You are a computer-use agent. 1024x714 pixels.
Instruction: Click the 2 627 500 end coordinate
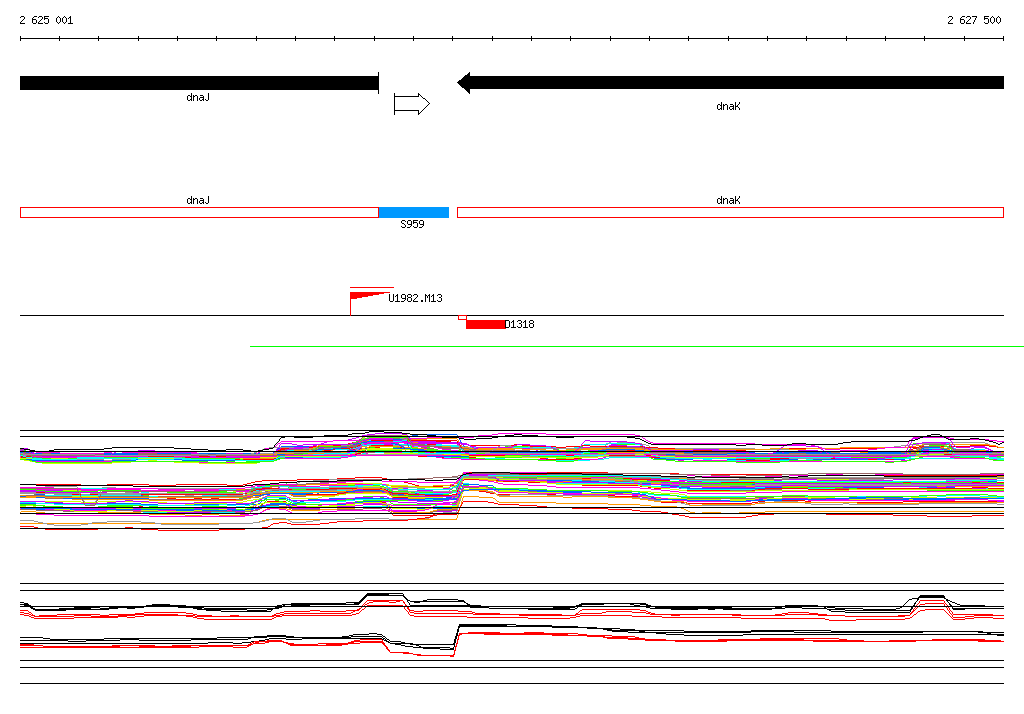pos(974,20)
